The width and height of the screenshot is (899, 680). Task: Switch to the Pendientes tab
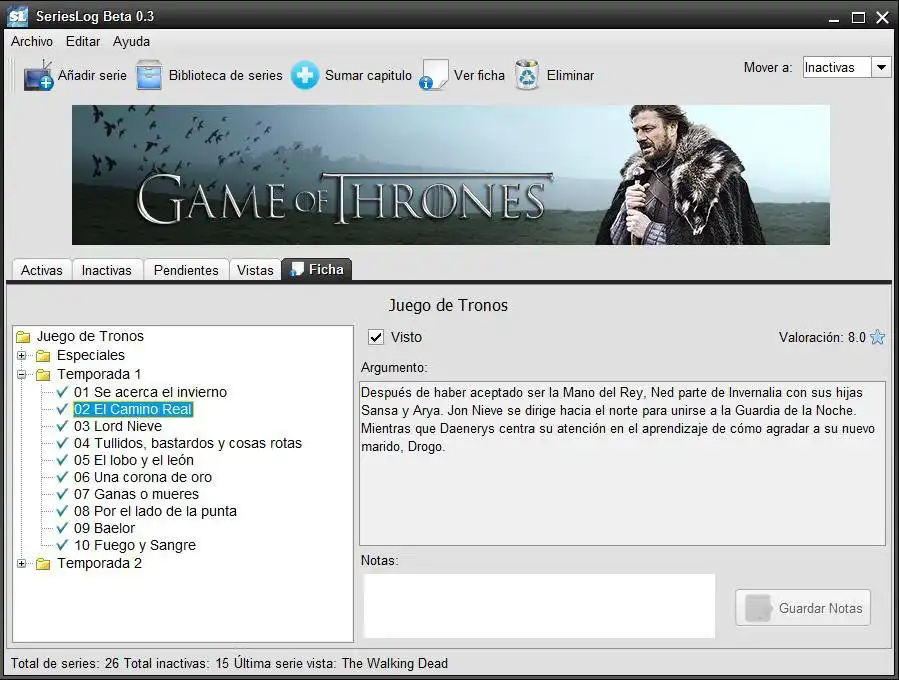click(x=186, y=270)
